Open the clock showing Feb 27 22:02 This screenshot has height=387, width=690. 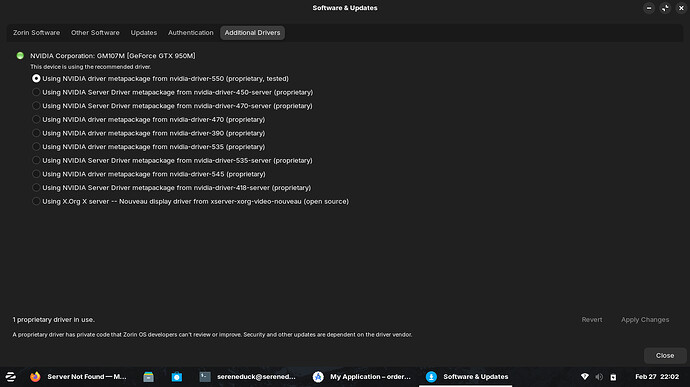[657, 377]
